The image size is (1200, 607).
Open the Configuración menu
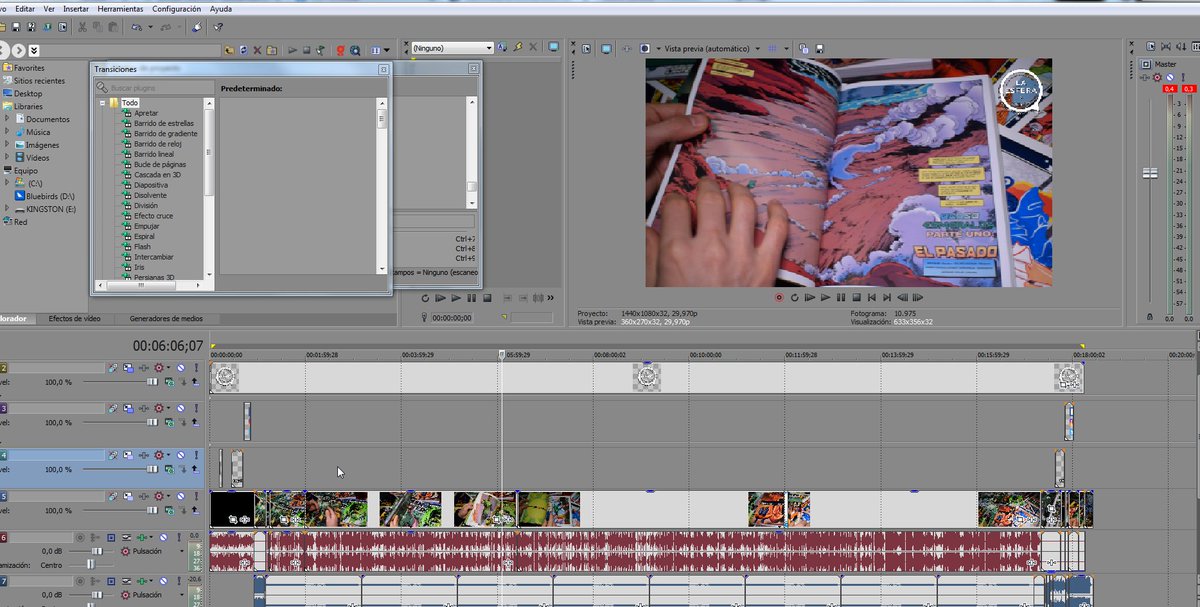(x=176, y=8)
